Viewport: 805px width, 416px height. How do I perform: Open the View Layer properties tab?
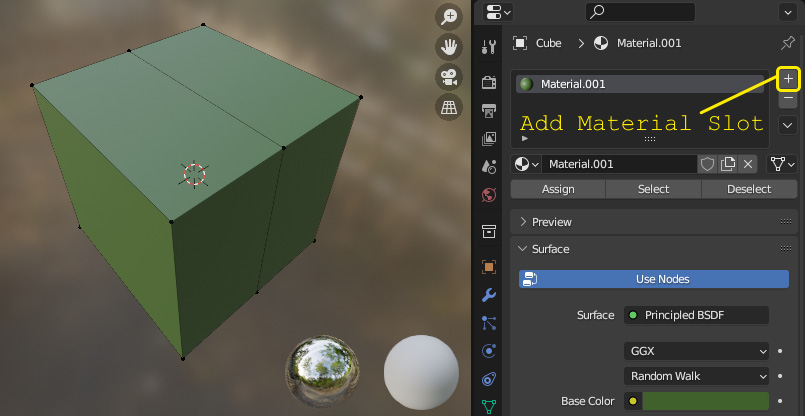[x=489, y=138]
